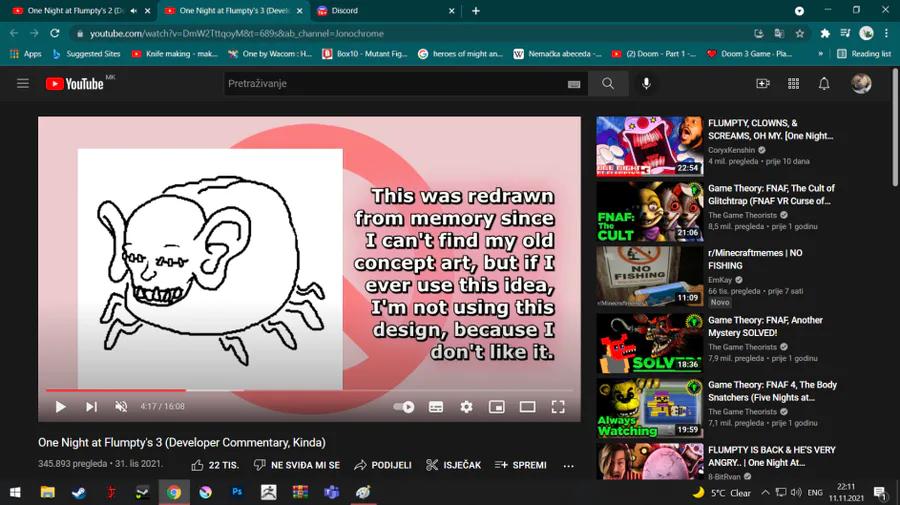Switch to theater mode
Viewport: 900px width, 505px height.
(527, 407)
